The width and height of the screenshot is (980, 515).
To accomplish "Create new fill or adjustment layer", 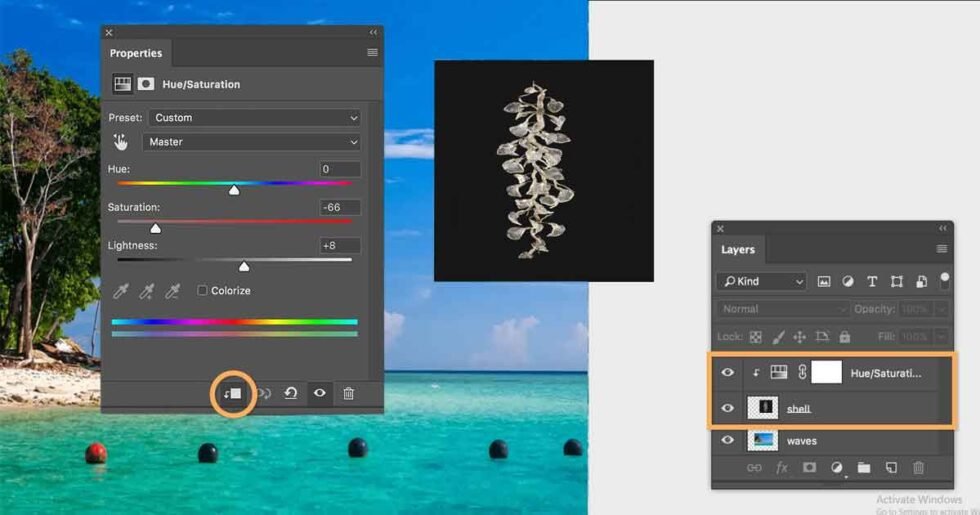I will tap(836, 468).
